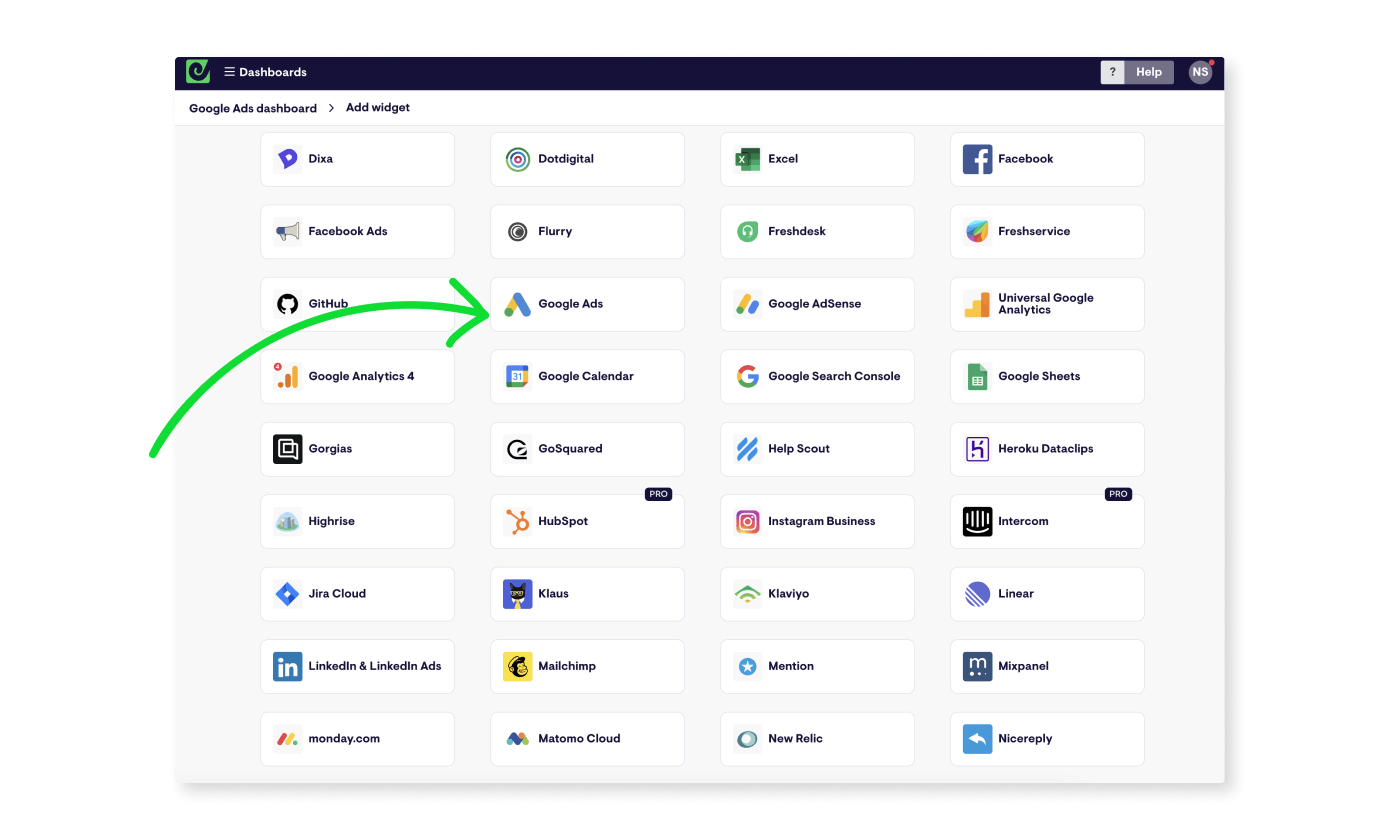
Task: Switch to the Add widget breadcrumb step
Action: tap(377, 107)
